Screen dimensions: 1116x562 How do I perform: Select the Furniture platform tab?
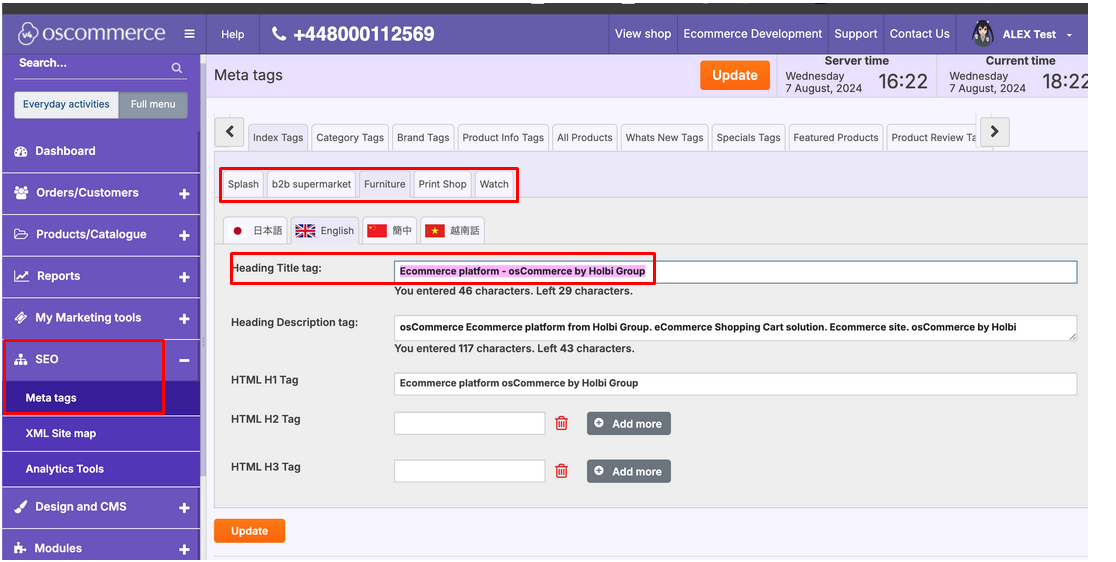pyautogui.click(x=384, y=184)
